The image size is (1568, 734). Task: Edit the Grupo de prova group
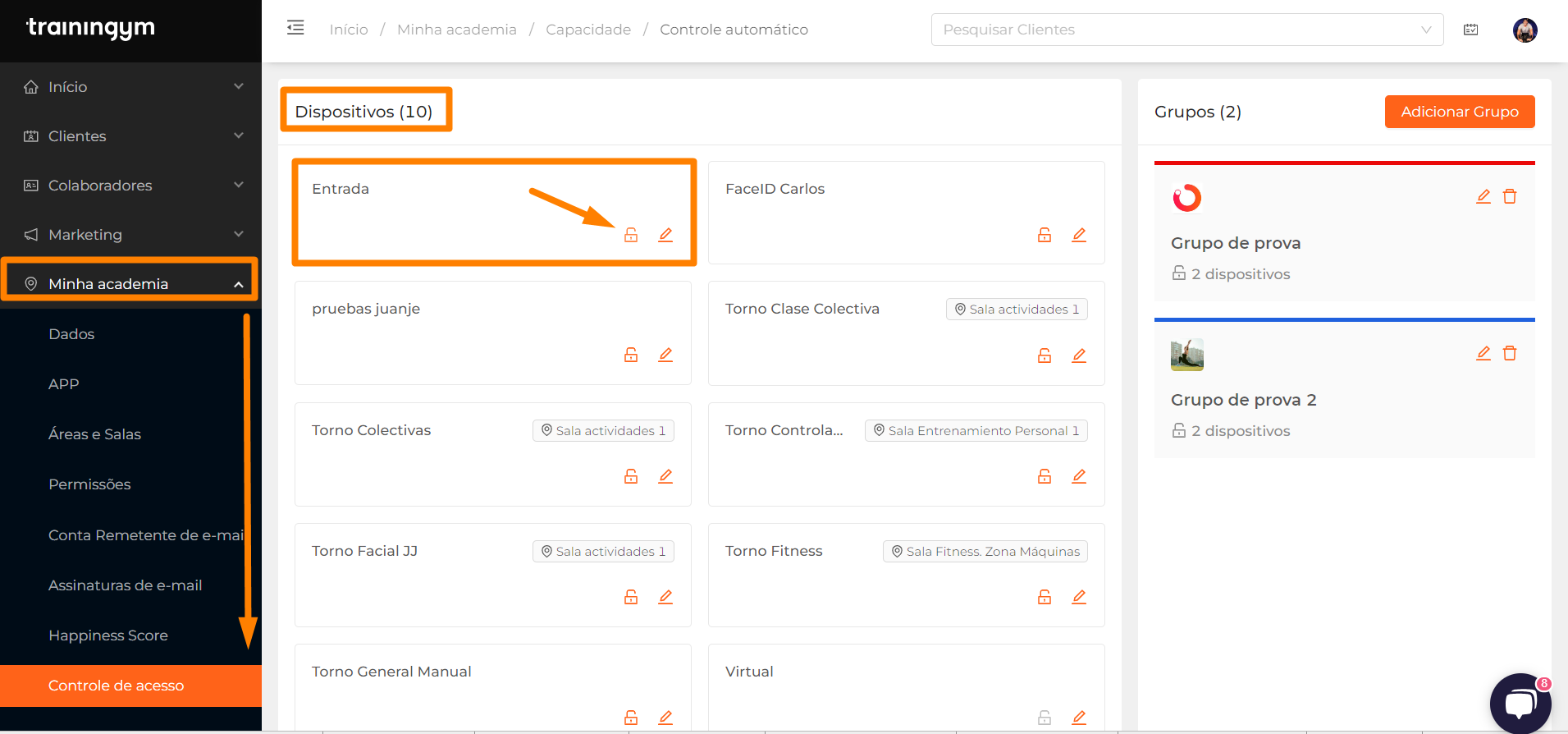click(x=1483, y=196)
